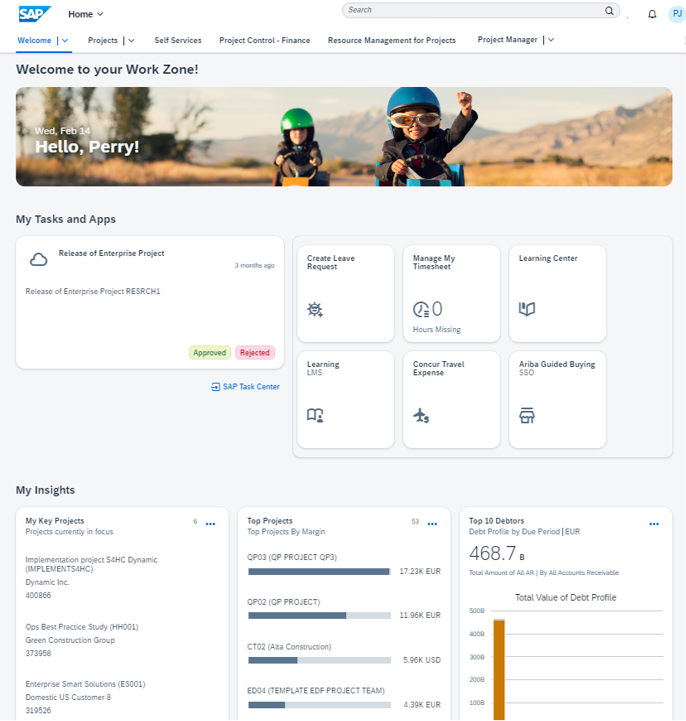Open Top Projects more options
Viewport: 686px width, 721px height.
tap(432, 524)
